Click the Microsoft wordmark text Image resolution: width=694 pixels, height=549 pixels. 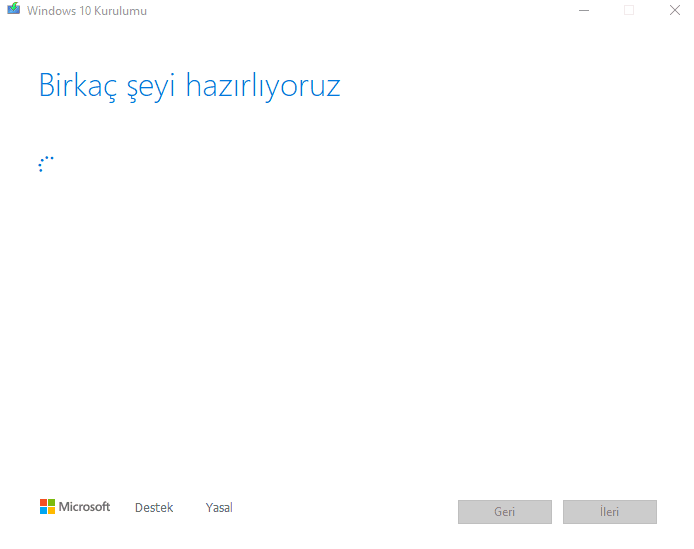pos(84,507)
